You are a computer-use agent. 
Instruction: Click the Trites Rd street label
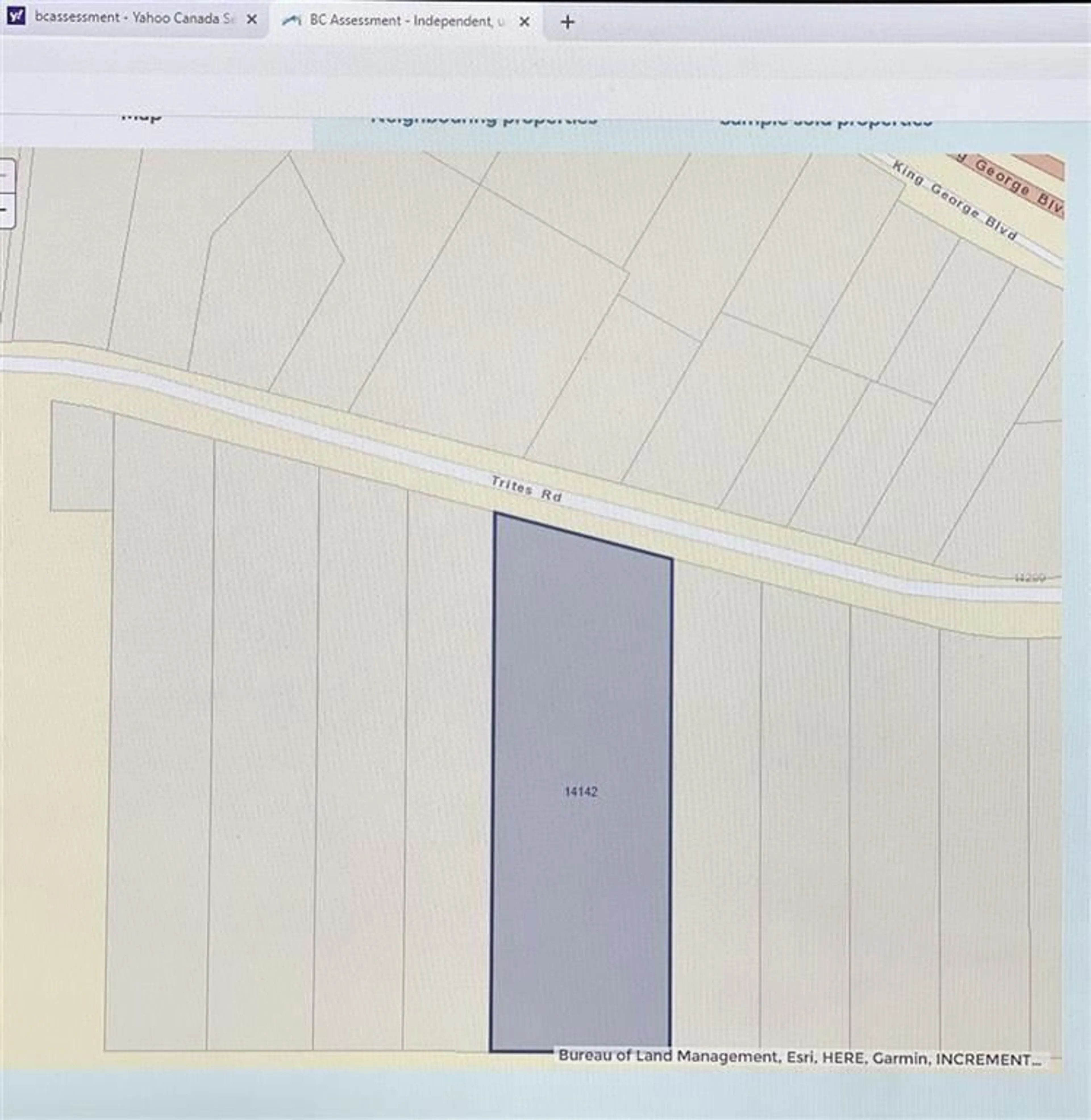tap(526, 489)
